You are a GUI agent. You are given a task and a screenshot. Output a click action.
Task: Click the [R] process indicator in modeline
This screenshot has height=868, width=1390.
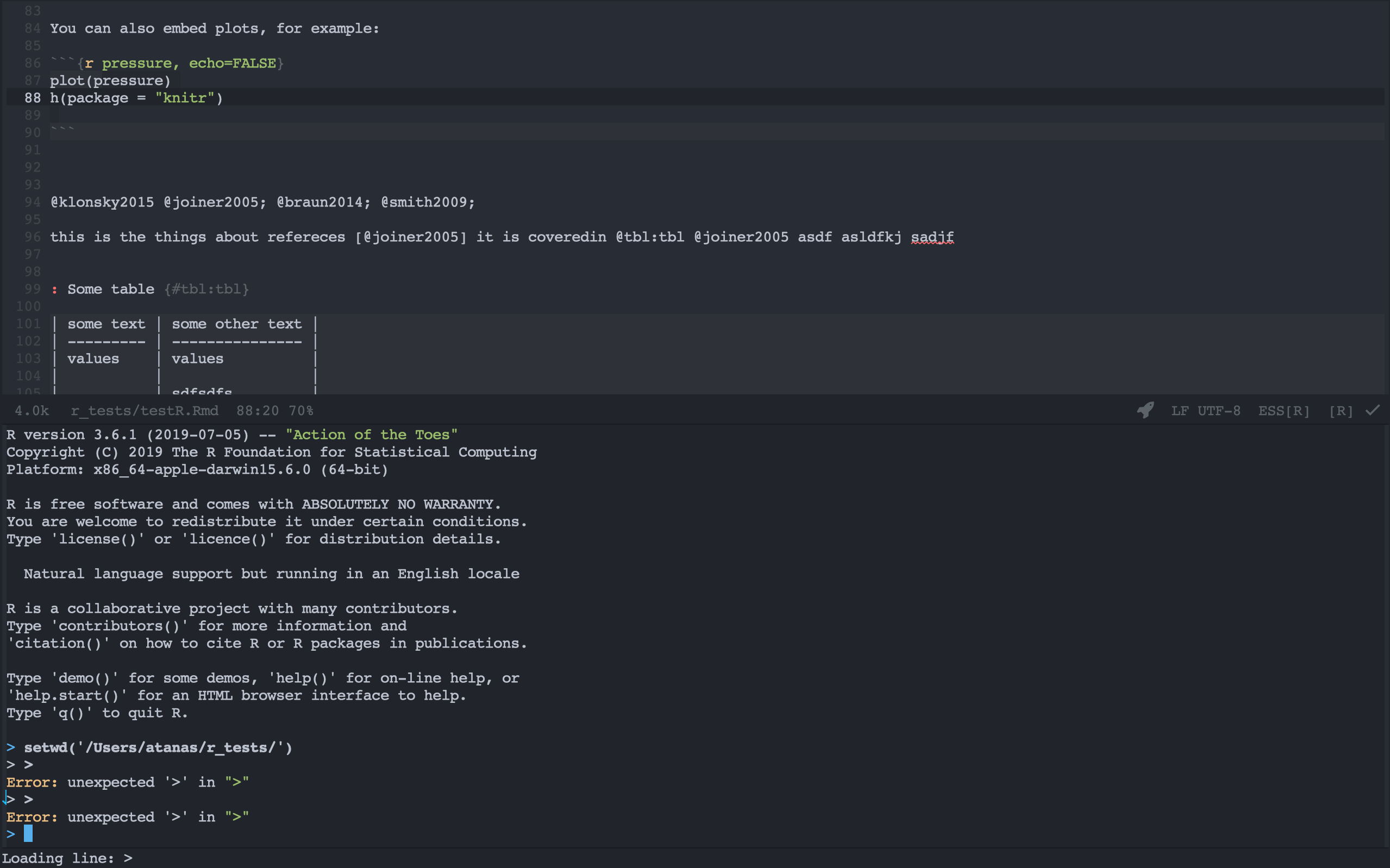1341,411
